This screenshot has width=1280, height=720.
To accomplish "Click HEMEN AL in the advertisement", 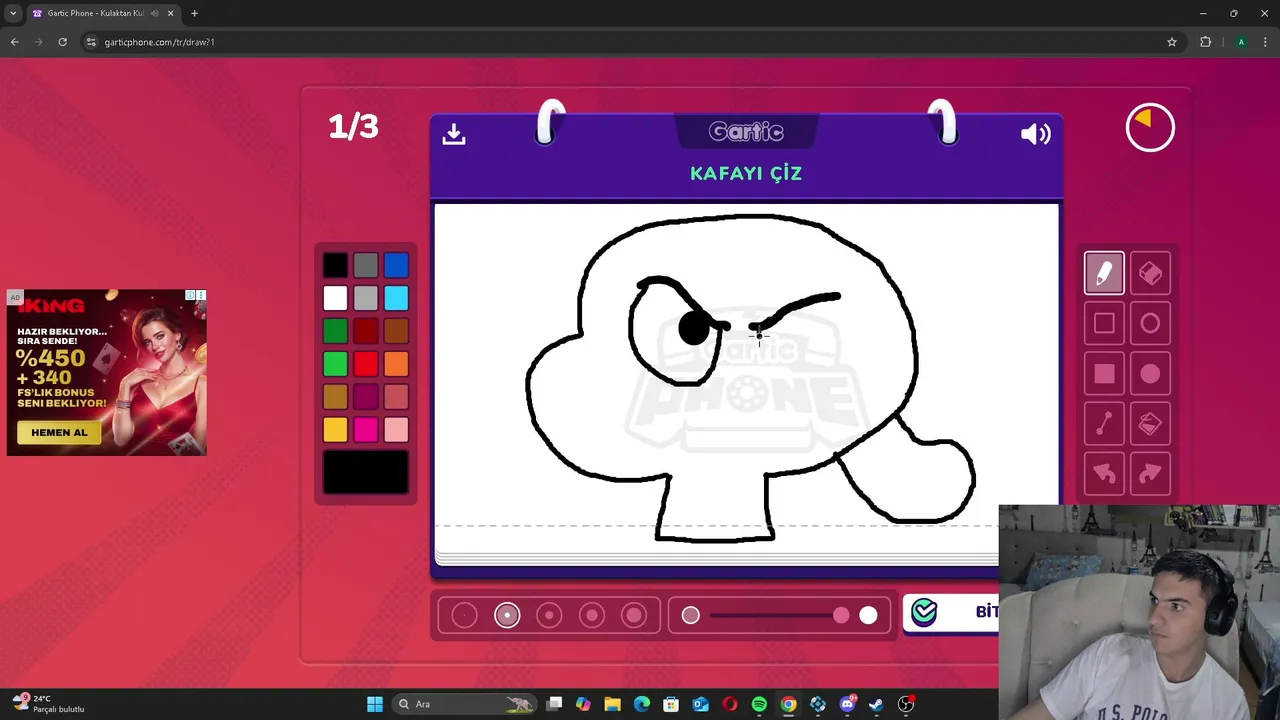I will coord(59,432).
